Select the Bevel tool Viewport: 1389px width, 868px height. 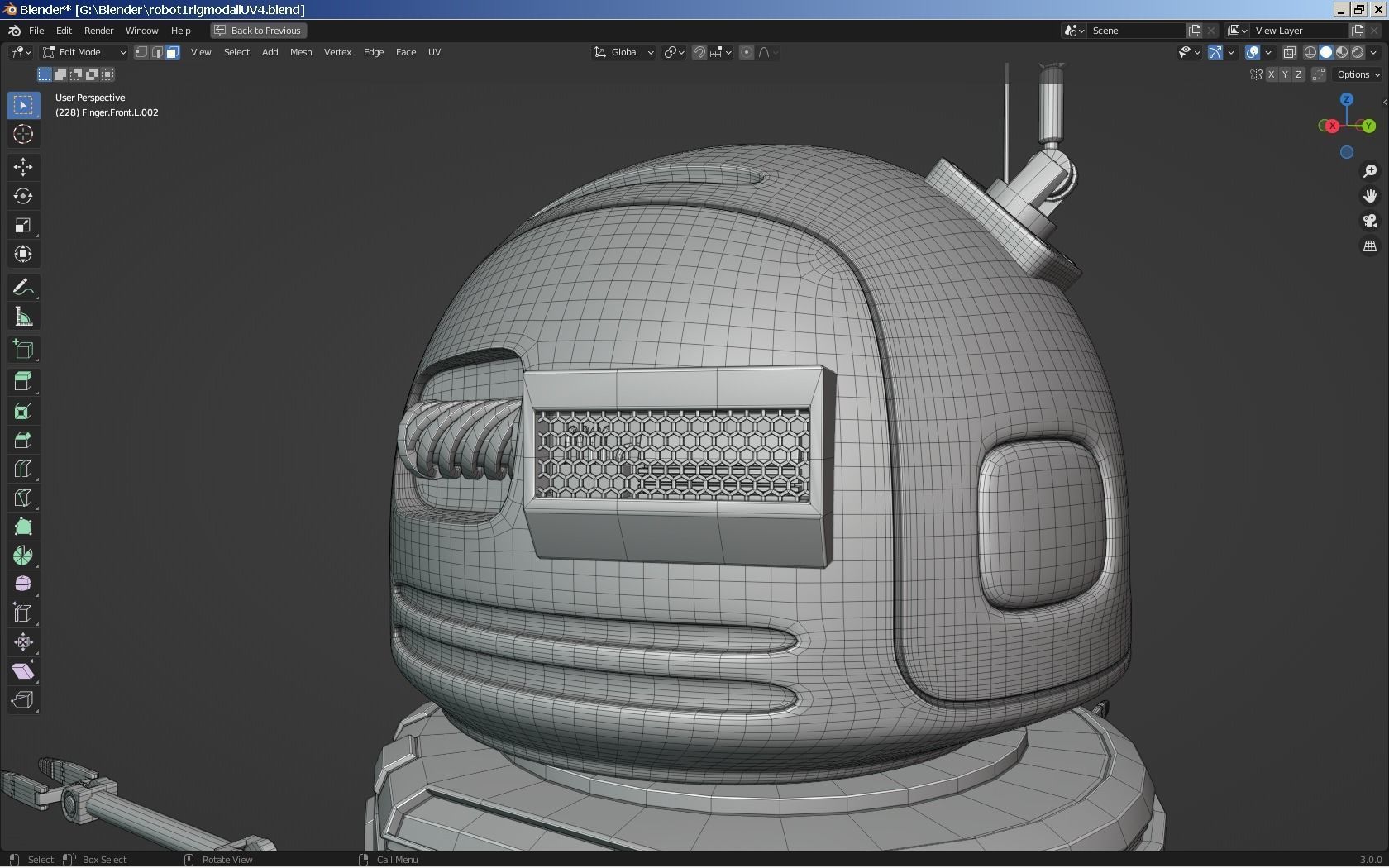click(x=23, y=440)
